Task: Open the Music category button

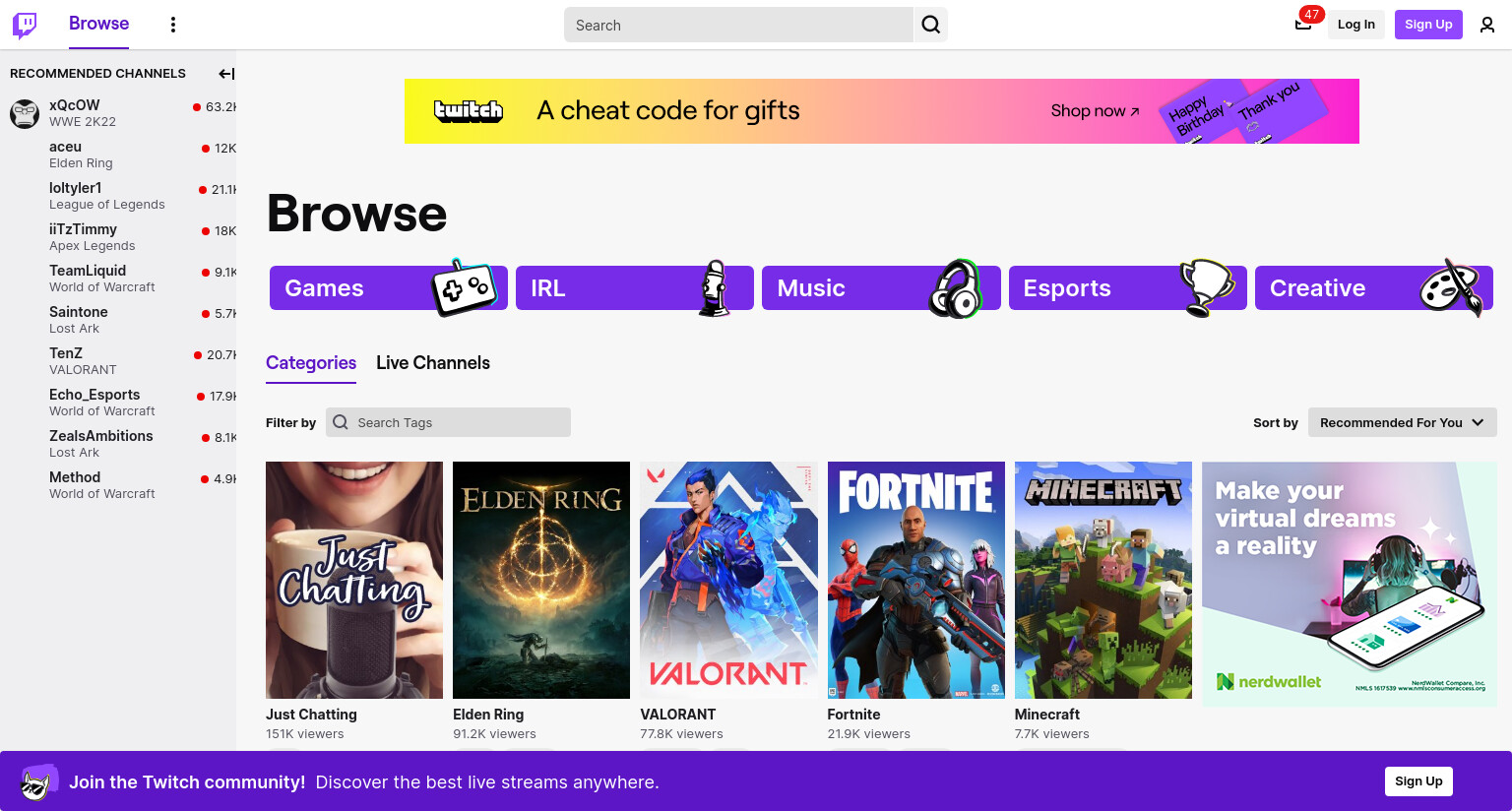Action: tap(881, 288)
